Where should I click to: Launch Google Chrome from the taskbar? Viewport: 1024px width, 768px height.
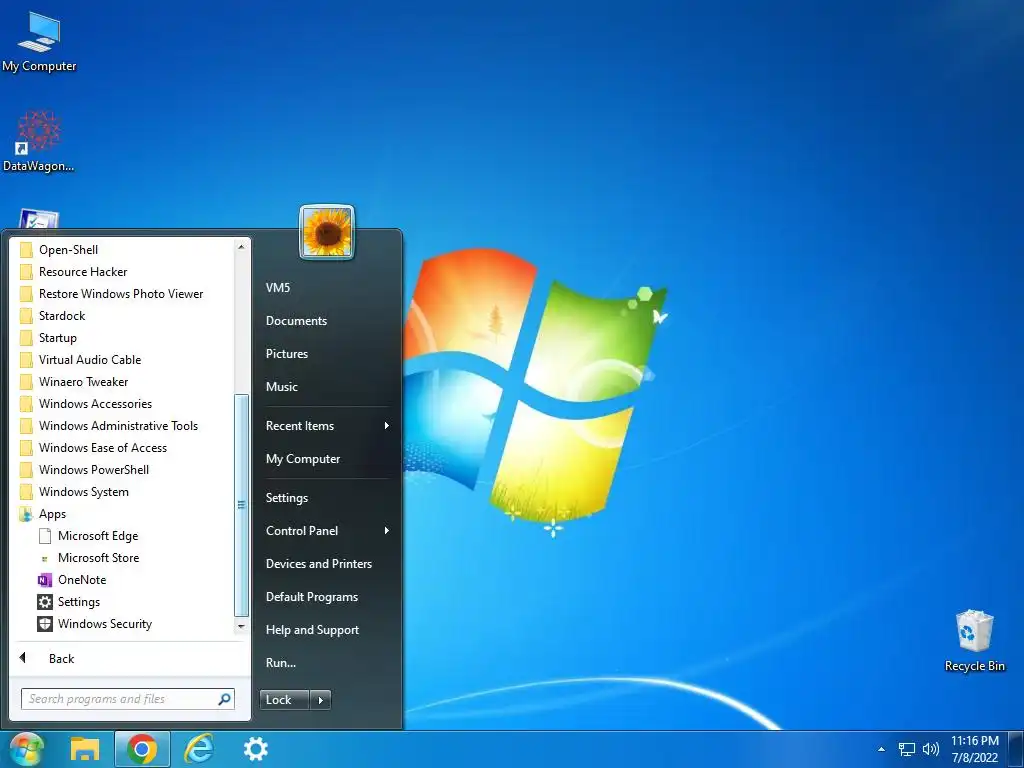tap(142, 749)
